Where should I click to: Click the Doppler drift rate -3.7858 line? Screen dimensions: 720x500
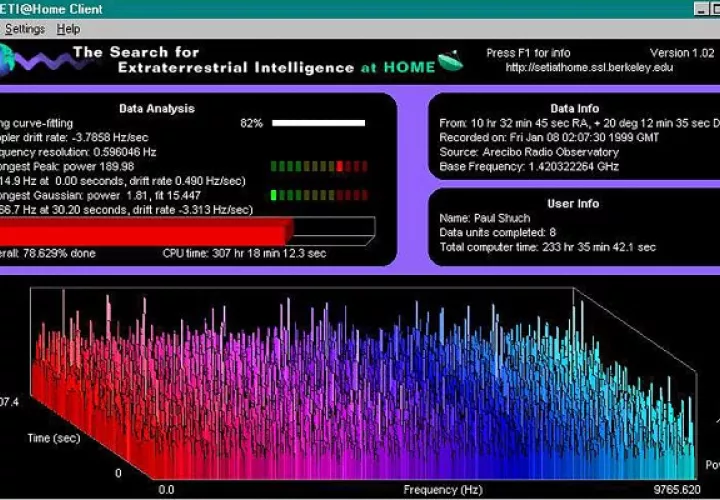pos(74,137)
